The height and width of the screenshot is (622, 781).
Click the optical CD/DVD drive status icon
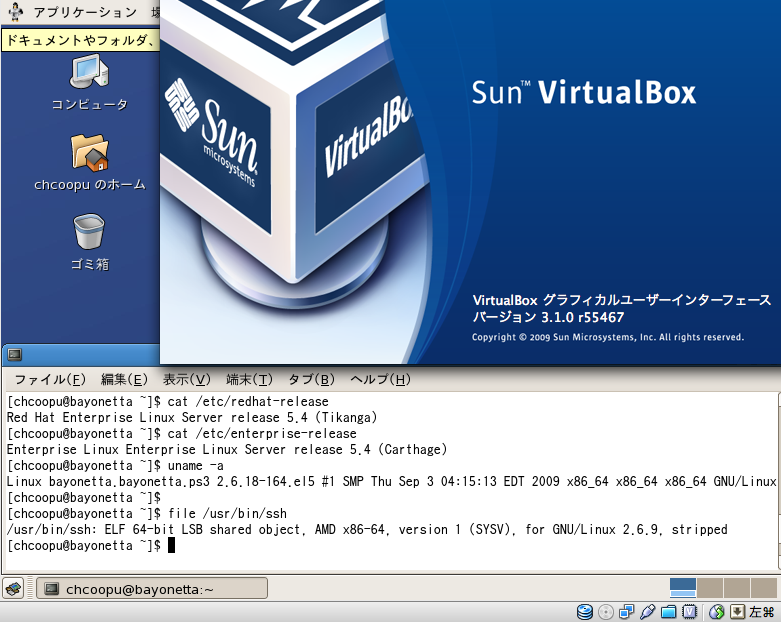tap(606, 612)
